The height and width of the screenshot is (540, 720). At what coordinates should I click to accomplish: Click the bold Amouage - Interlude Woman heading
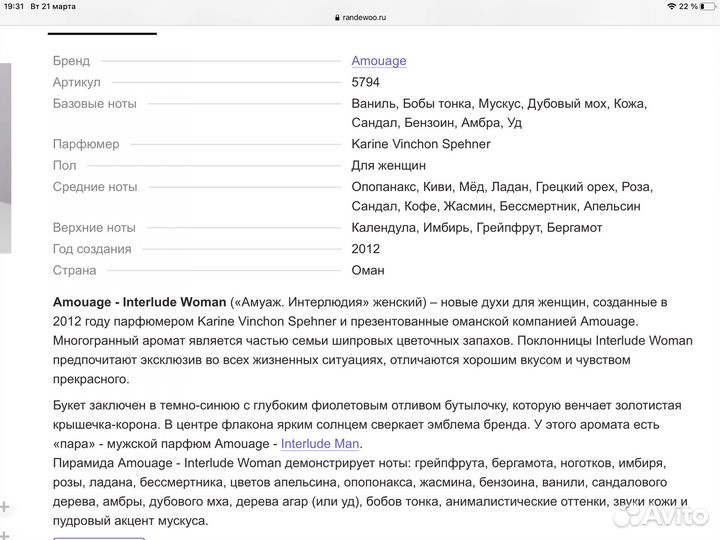click(x=139, y=301)
